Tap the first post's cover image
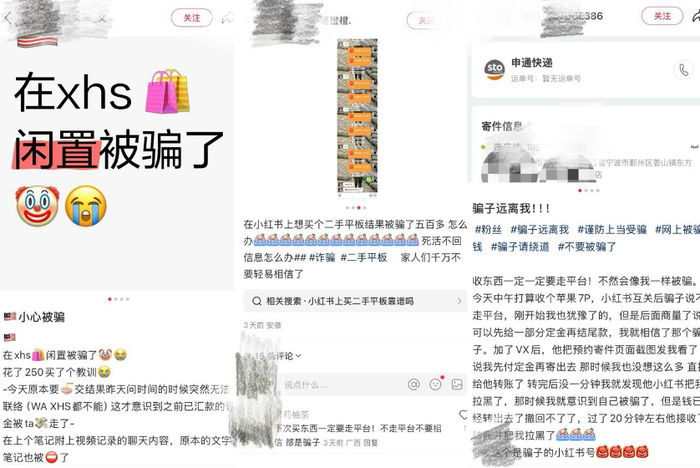The width and height of the screenshot is (700, 468). click(x=117, y=163)
